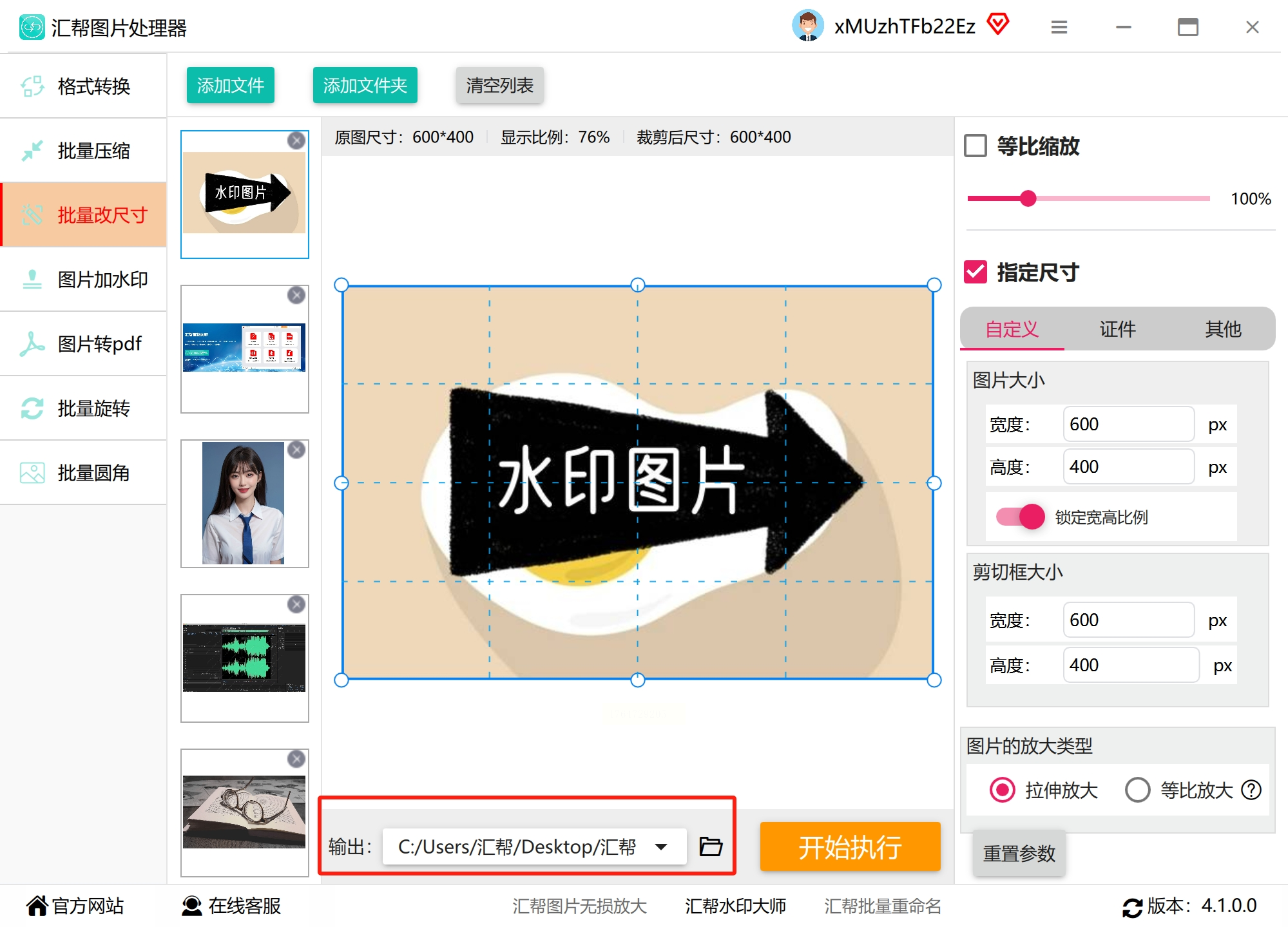Click the scale percentage slider handle
Viewport: 1288px width, 927px height.
click(1028, 198)
